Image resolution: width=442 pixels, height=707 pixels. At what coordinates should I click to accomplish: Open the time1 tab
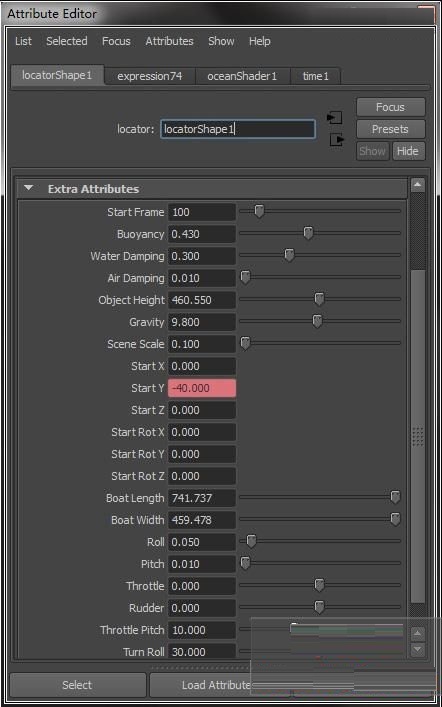(315, 76)
